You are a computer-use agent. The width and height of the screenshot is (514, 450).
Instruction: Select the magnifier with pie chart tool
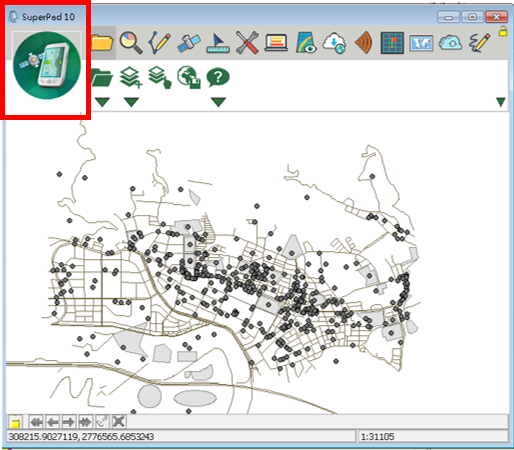pyautogui.click(x=131, y=43)
